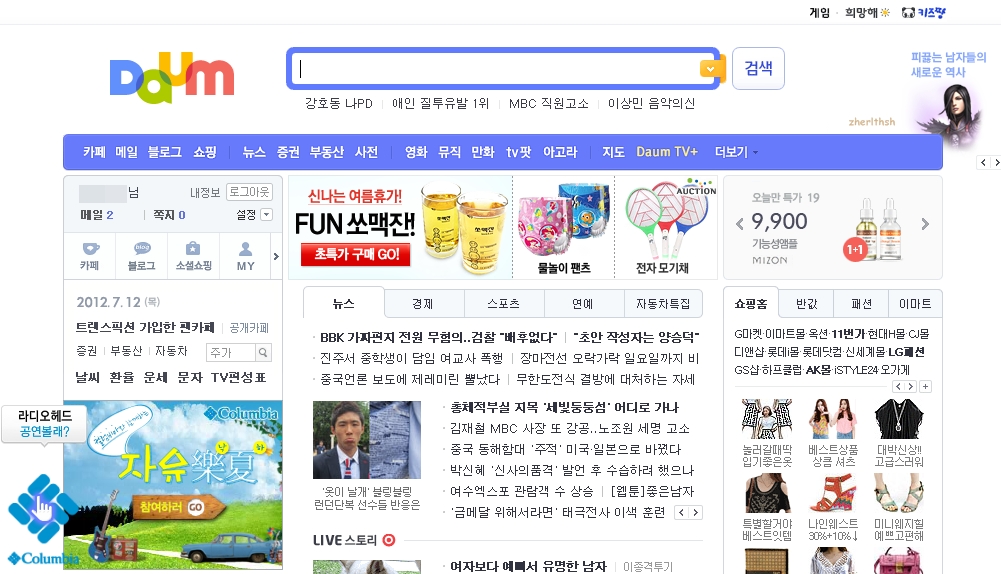The image size is (1001, 574).
Task: Show previous news headlines page
Action: tap(682, 512)
